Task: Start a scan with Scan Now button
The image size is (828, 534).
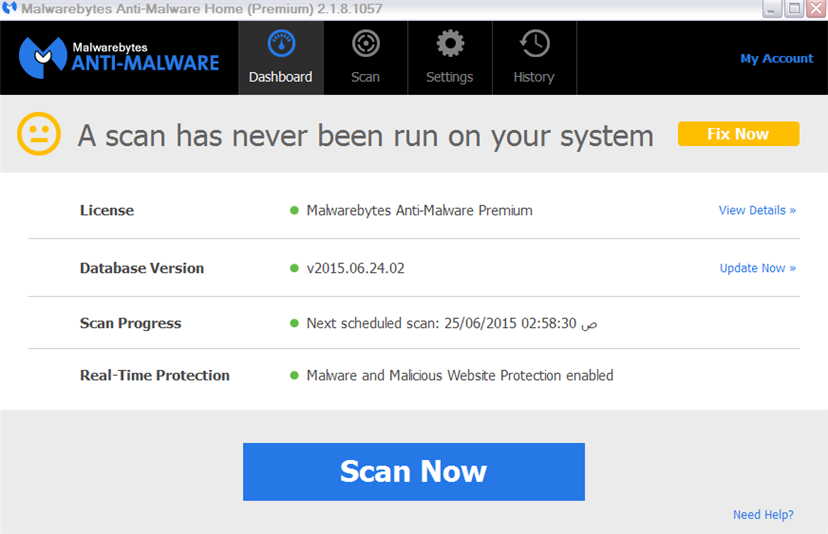Action: click(413, 472)
